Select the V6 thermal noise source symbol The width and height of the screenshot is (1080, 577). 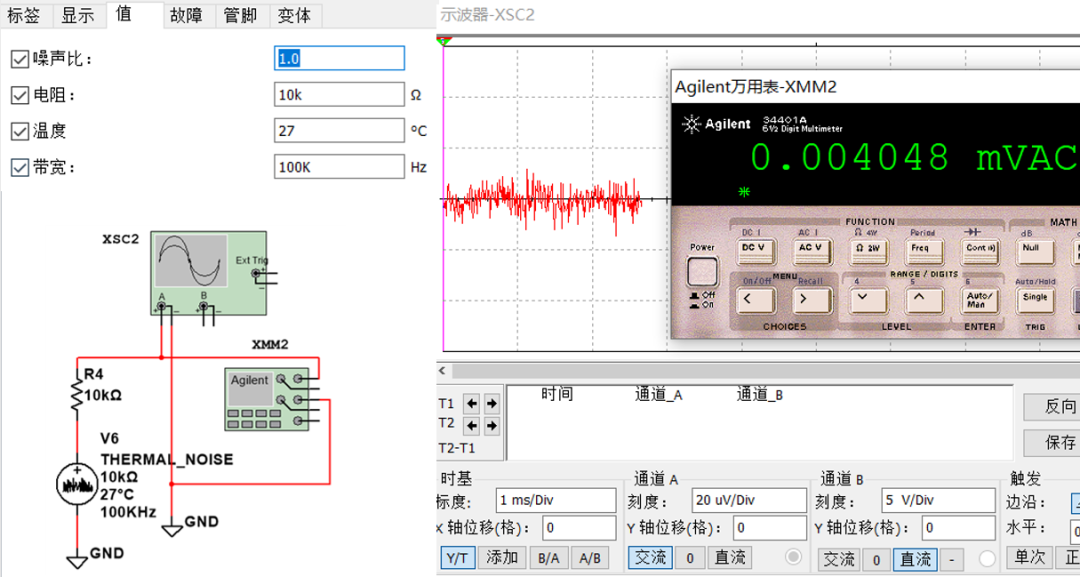coord(78,485)
